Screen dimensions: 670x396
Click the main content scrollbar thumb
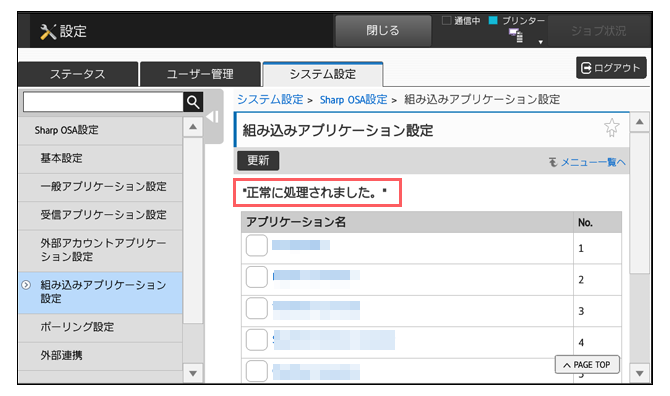(x=640, y=203)
